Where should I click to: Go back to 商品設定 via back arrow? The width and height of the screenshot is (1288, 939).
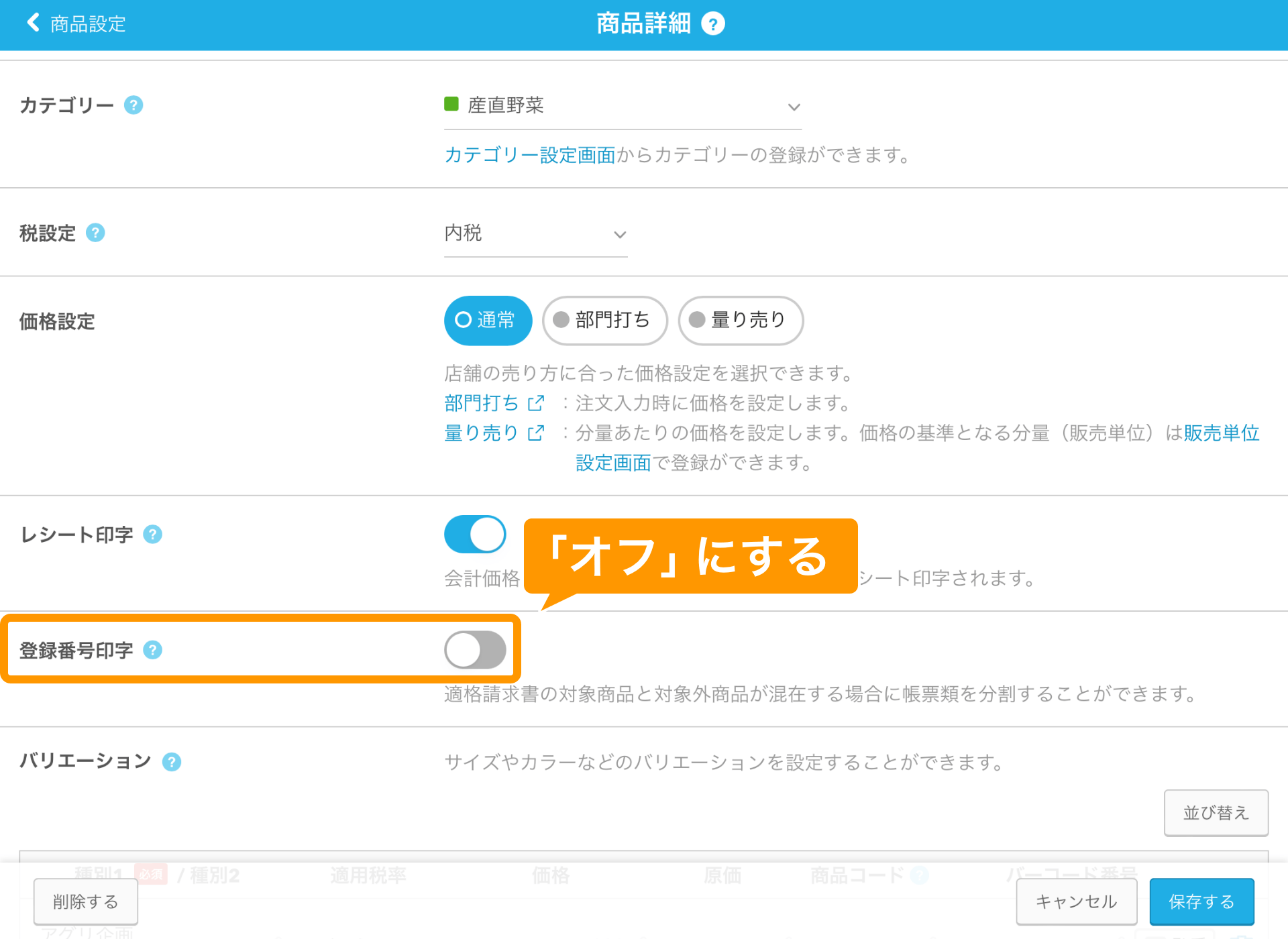(33, 23)
